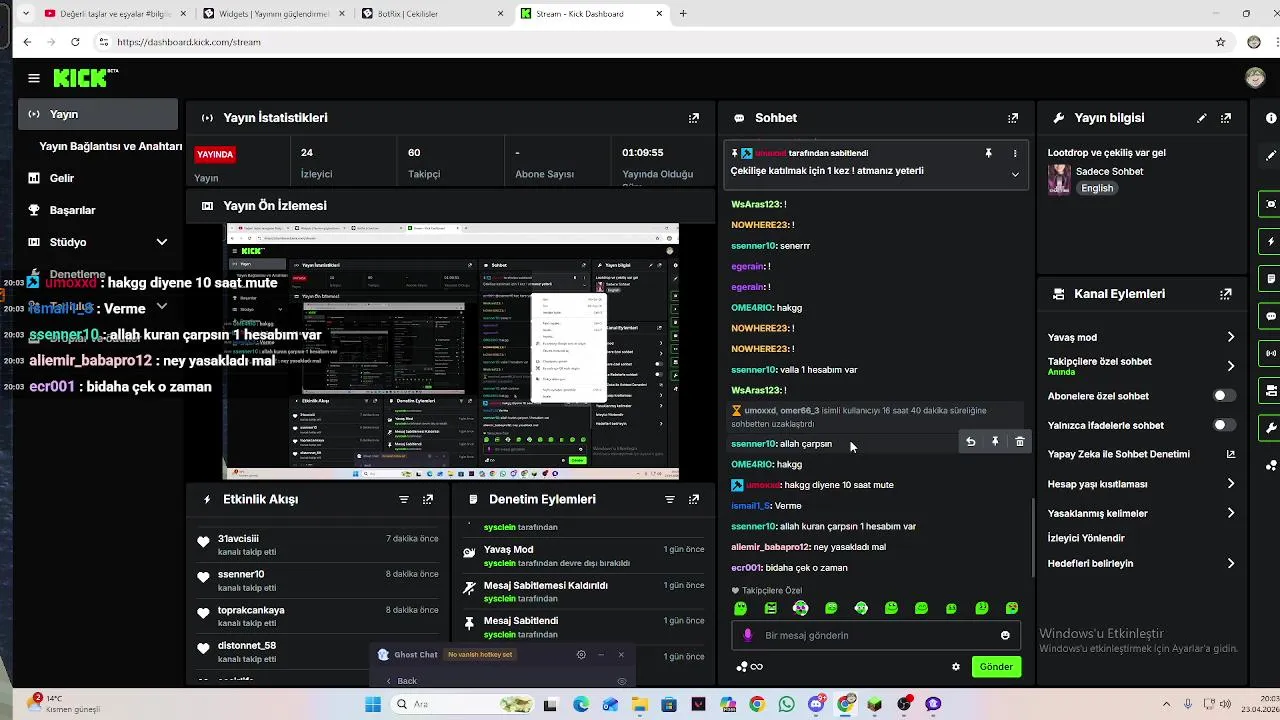Bookmark this page with the star icon
The height and width of the screenshot is (720, 1280).
(1220, 42)
